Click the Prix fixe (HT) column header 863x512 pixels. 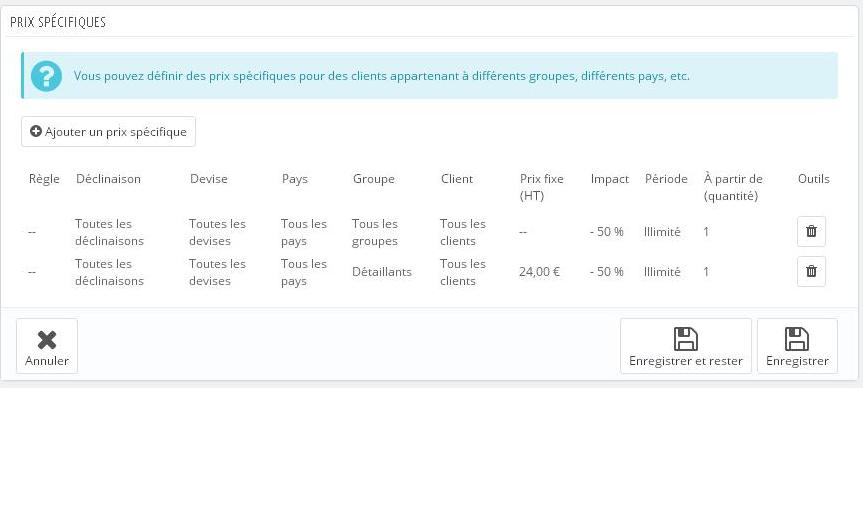click(x=542, y=187)
